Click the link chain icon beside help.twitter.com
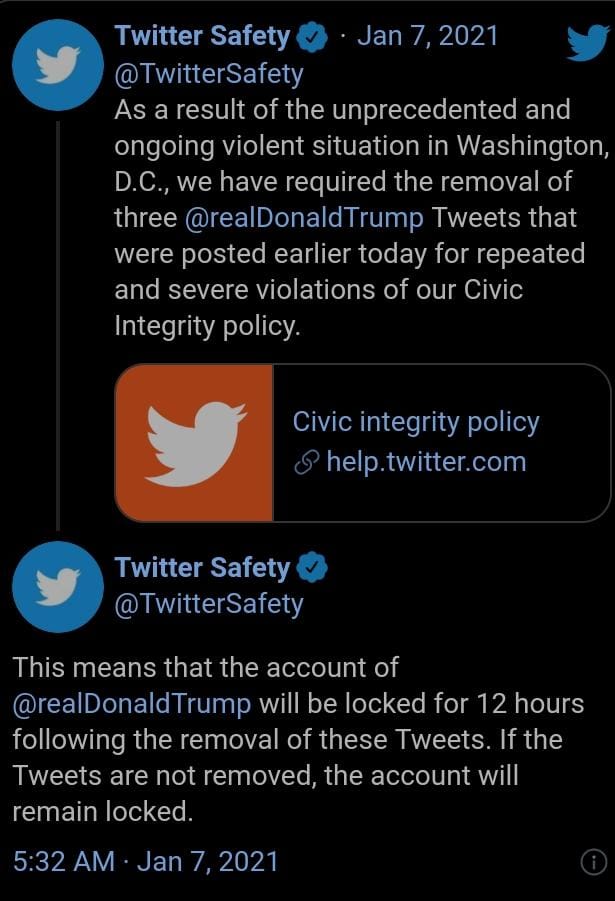The width and height of the screenshot is (615, 901). point(306,463)
